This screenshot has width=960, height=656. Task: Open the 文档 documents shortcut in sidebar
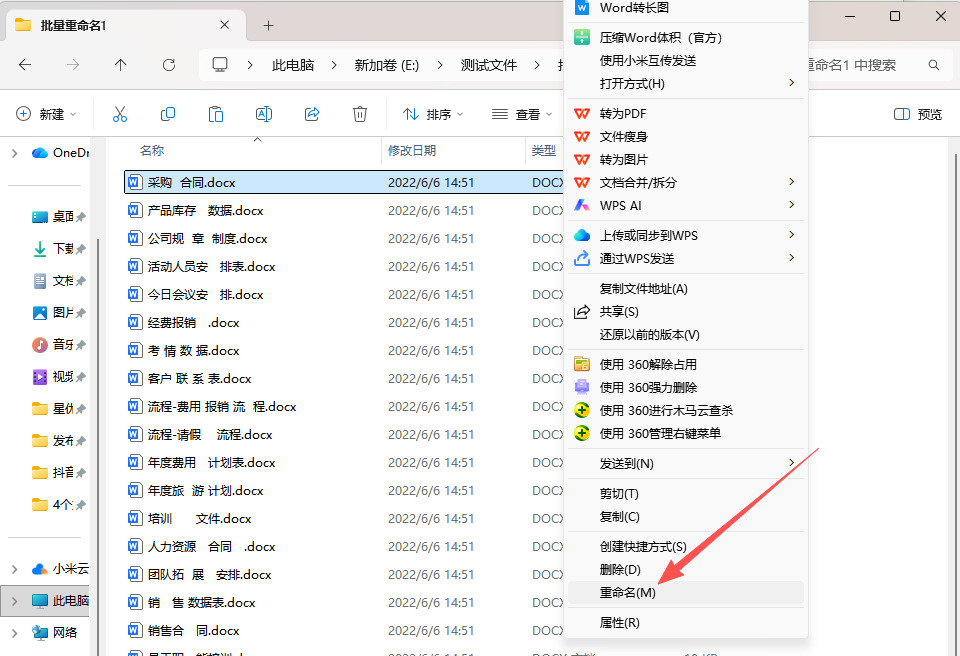point(59,281)
